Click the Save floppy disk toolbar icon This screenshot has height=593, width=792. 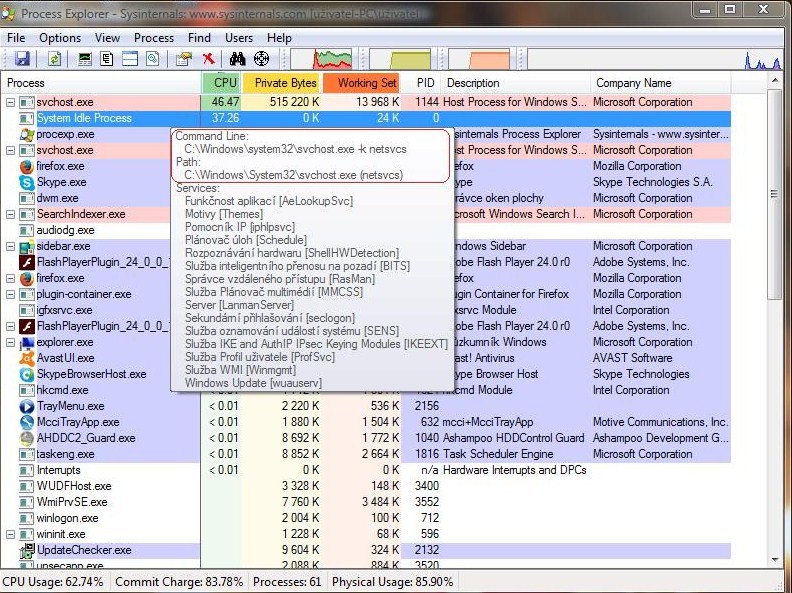22,60
